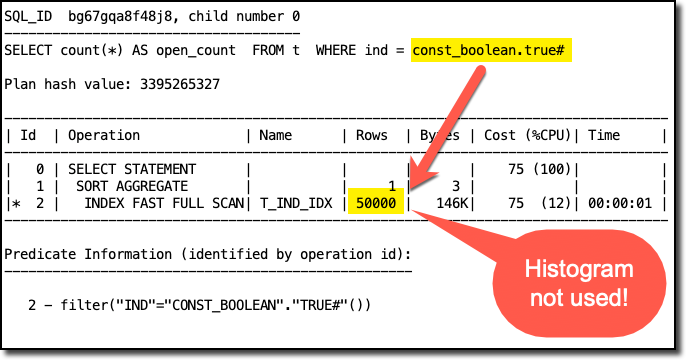Click the 00:00:01 time value
This screenshot has height=360, width=686.
point(620,203)
